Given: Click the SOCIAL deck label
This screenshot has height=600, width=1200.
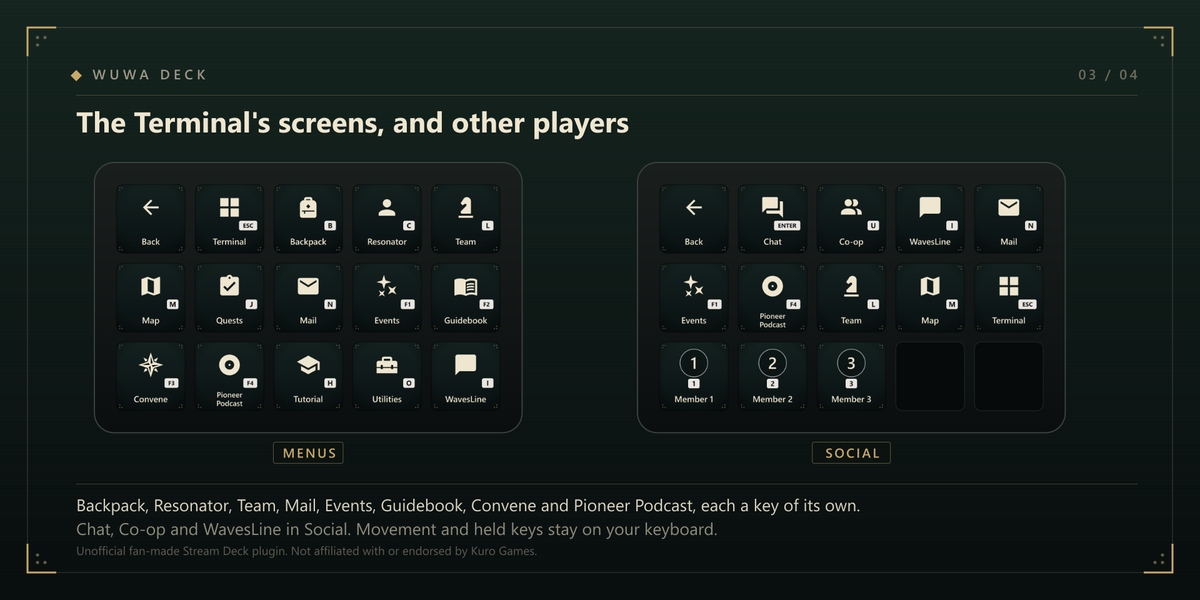Looking at the screenshot, I should [x=851, y=453].
